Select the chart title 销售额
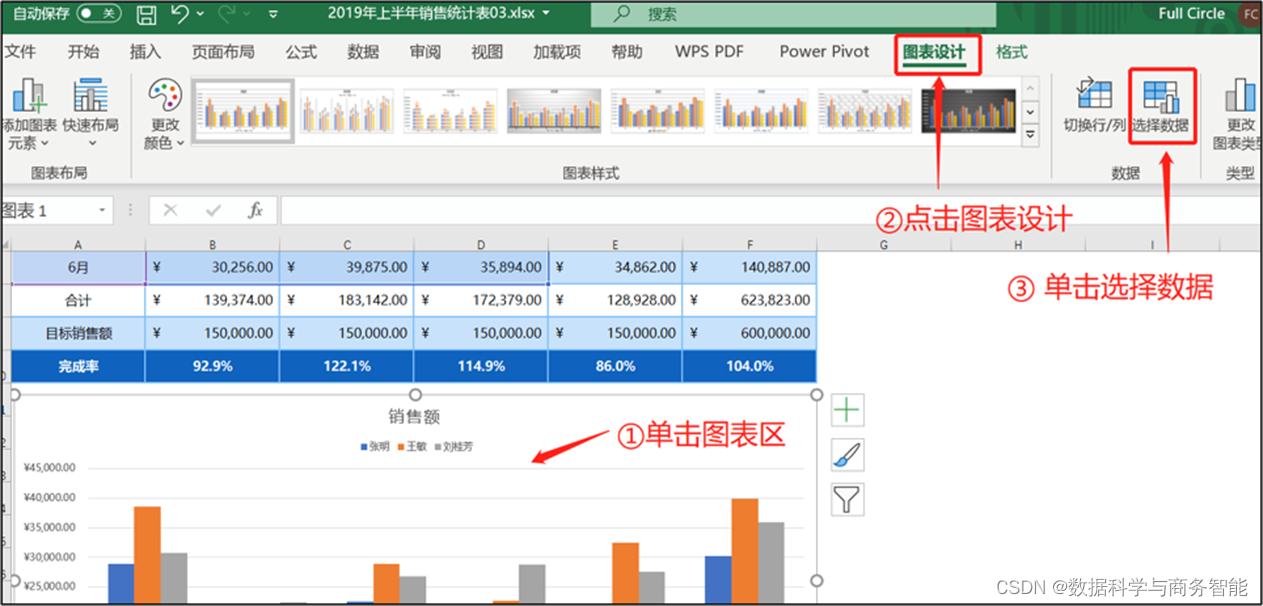The height and width of the screenshot is (606, 1263). 414,417
